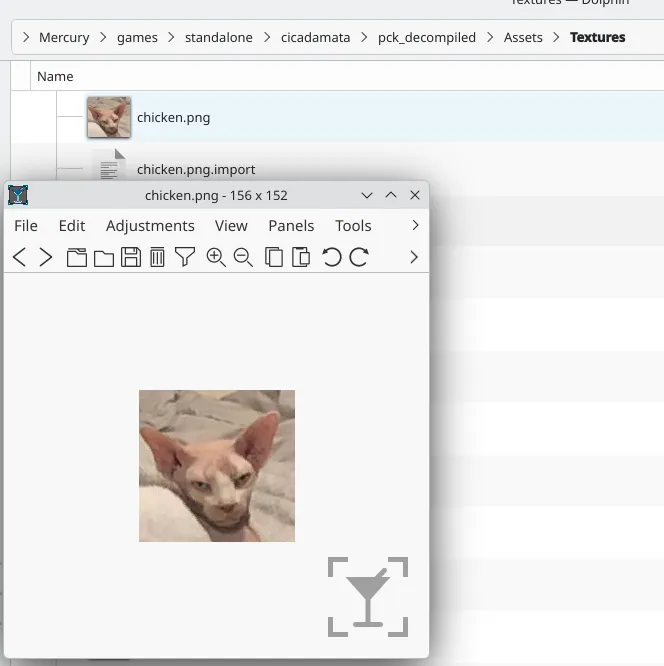Expand breadcrumb arrow after pck_decompiled

(490, 37)
